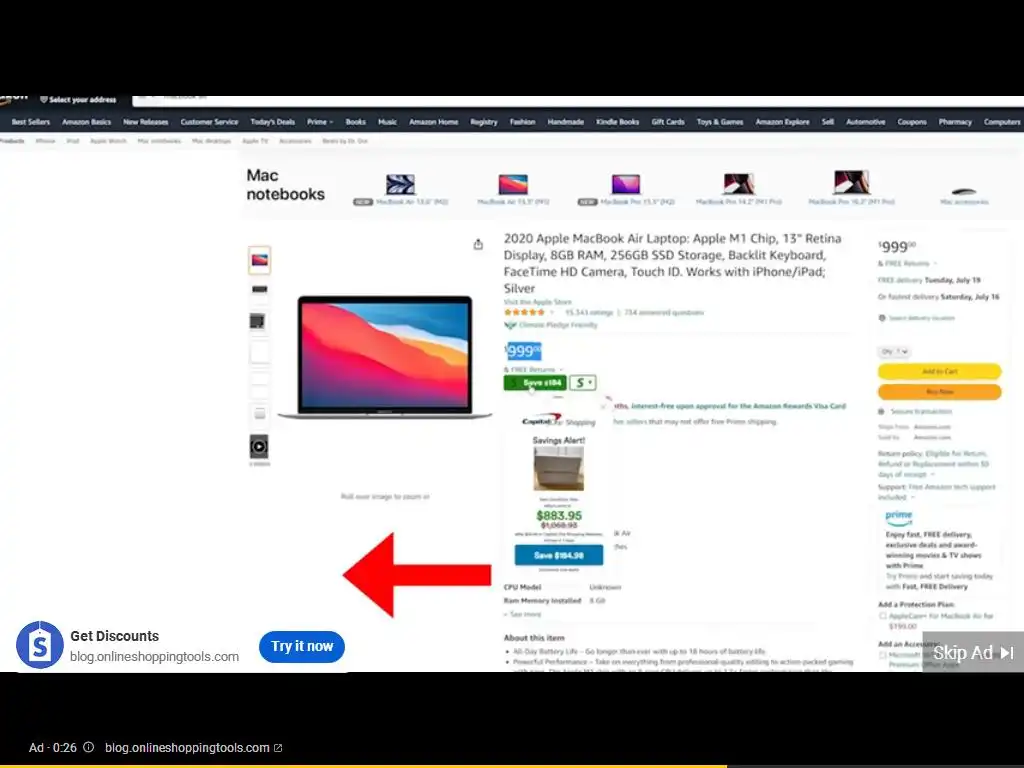Click the yellow Add to Cart button

coord(939,371)
